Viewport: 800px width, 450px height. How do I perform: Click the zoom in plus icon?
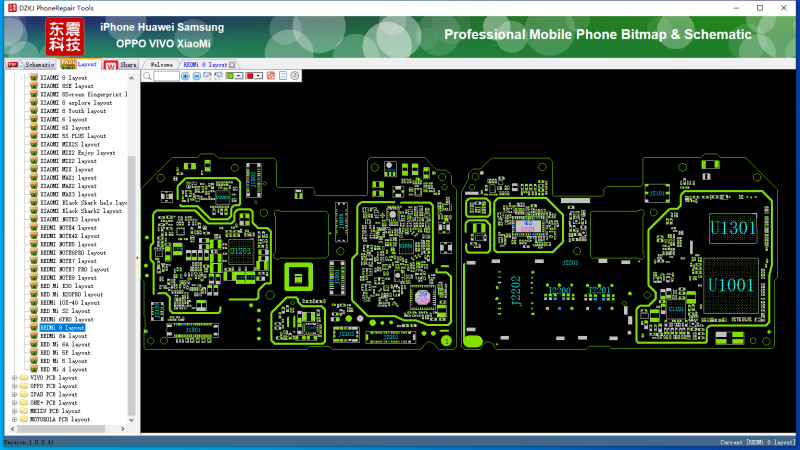[185, 76]
